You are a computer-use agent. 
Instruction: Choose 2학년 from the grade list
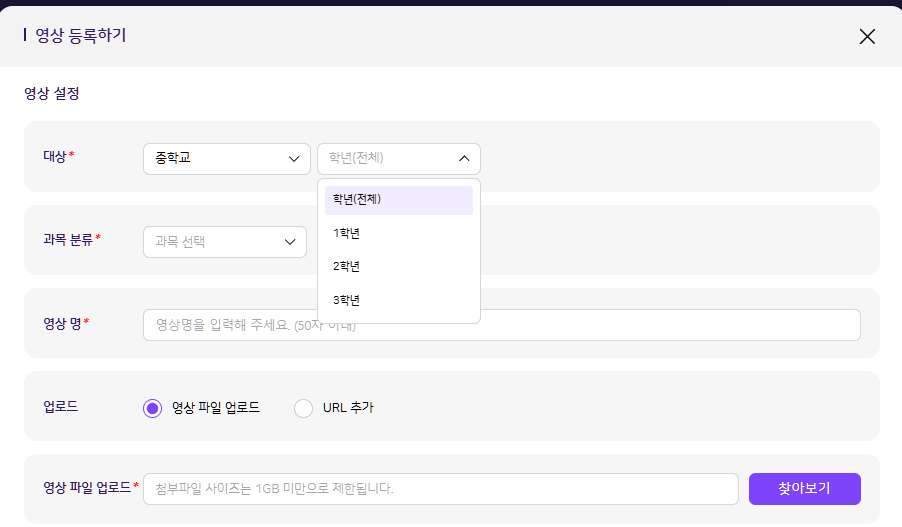(x=347, y=266)
